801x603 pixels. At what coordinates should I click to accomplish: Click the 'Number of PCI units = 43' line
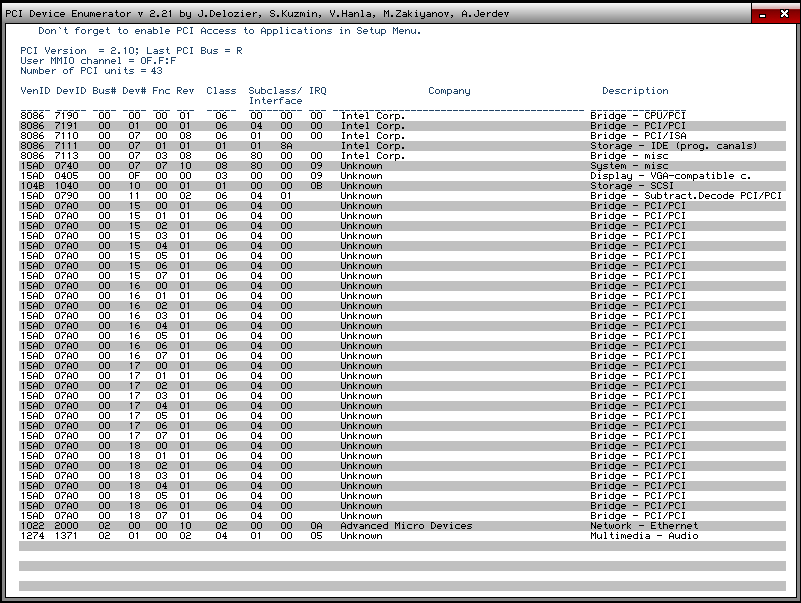[92, 71]
